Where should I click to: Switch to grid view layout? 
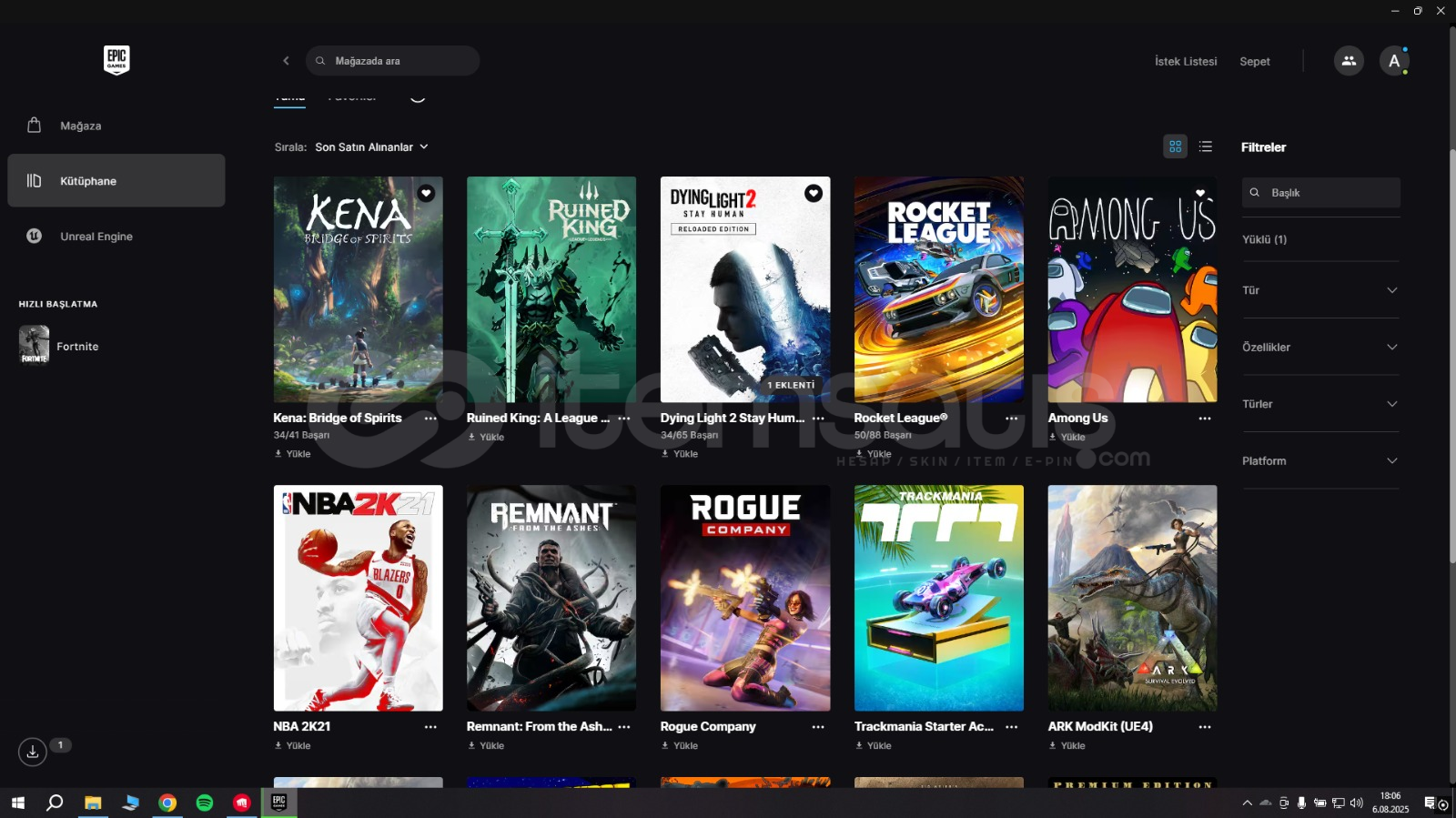click(1176, 146)
